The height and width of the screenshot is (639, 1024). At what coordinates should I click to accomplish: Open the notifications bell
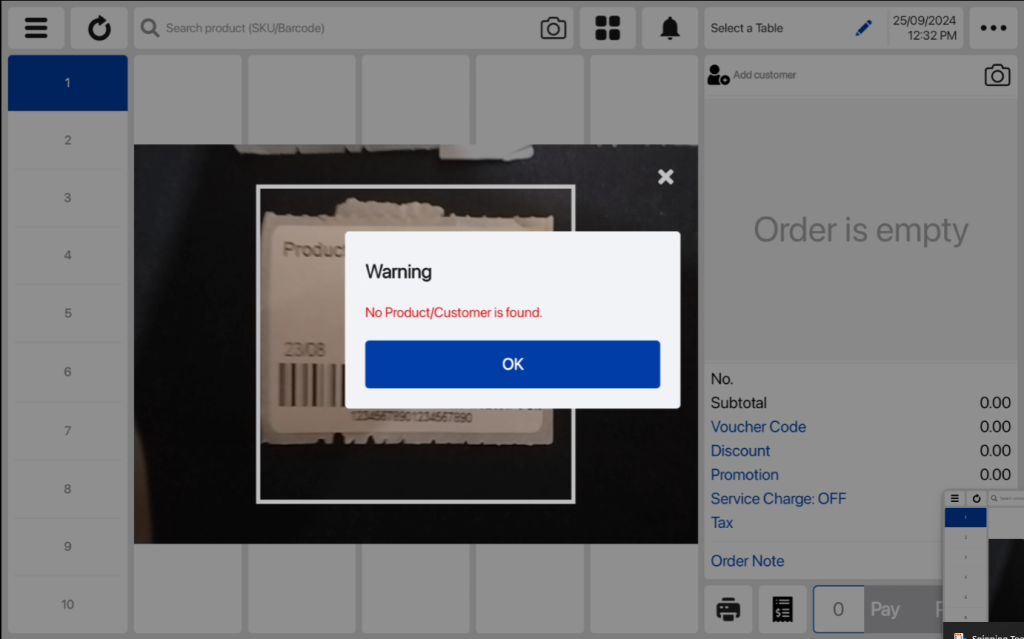[x=670, y=28]
